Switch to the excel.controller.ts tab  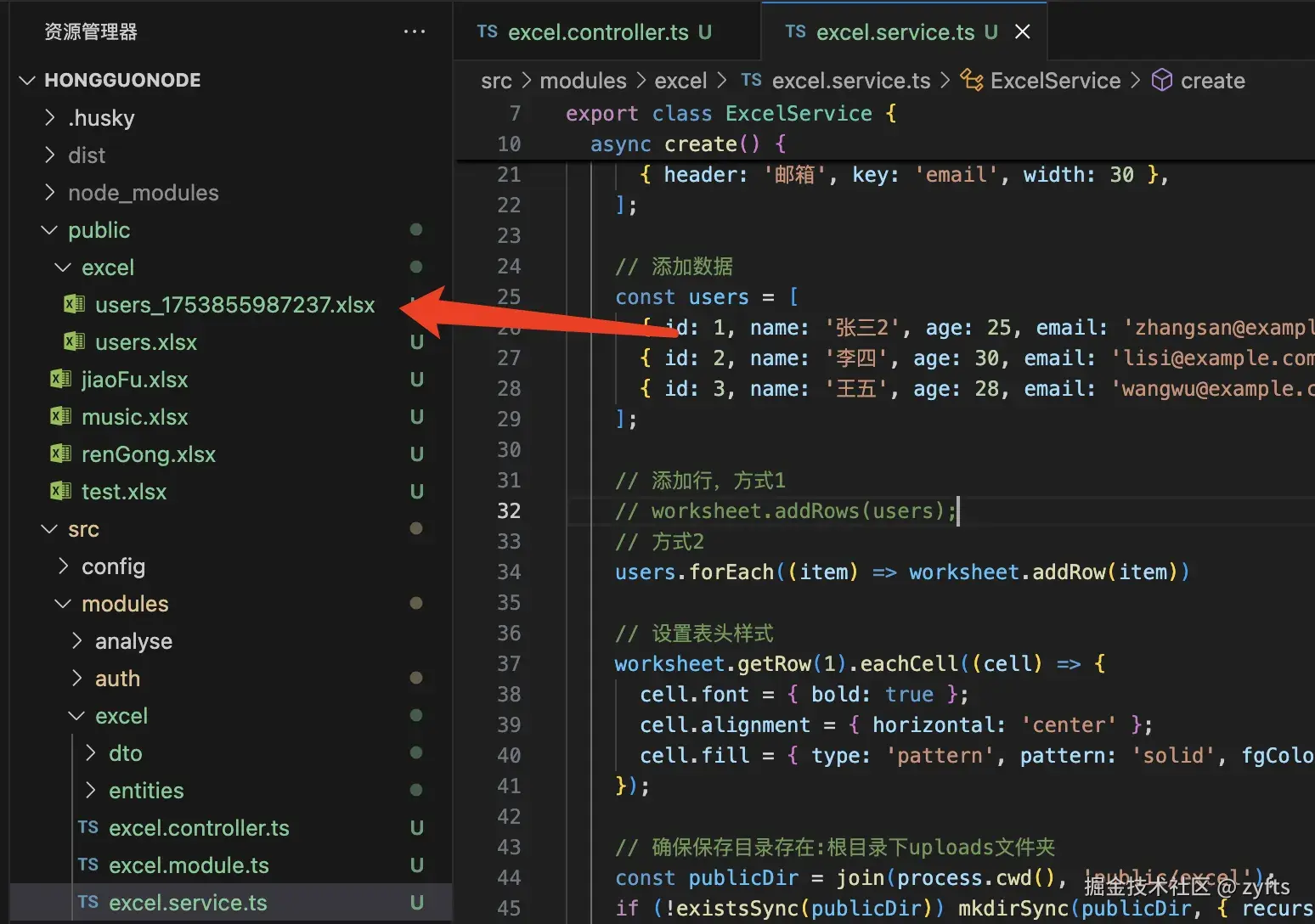click(x=607, y=31)
